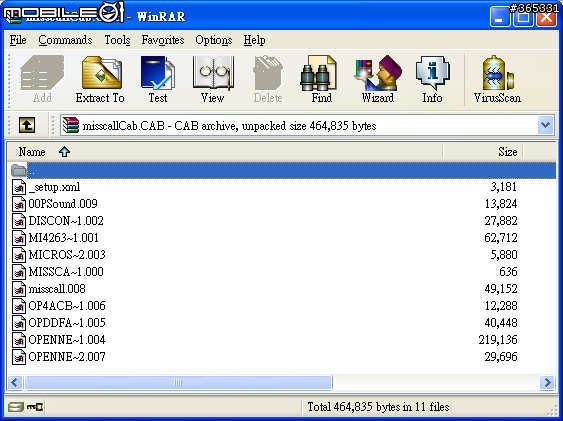This screenshot has height=421, width=563.
Task: Select the DISCON~1.002 file name
Action: pyautogui.click(x=66, y=221)
